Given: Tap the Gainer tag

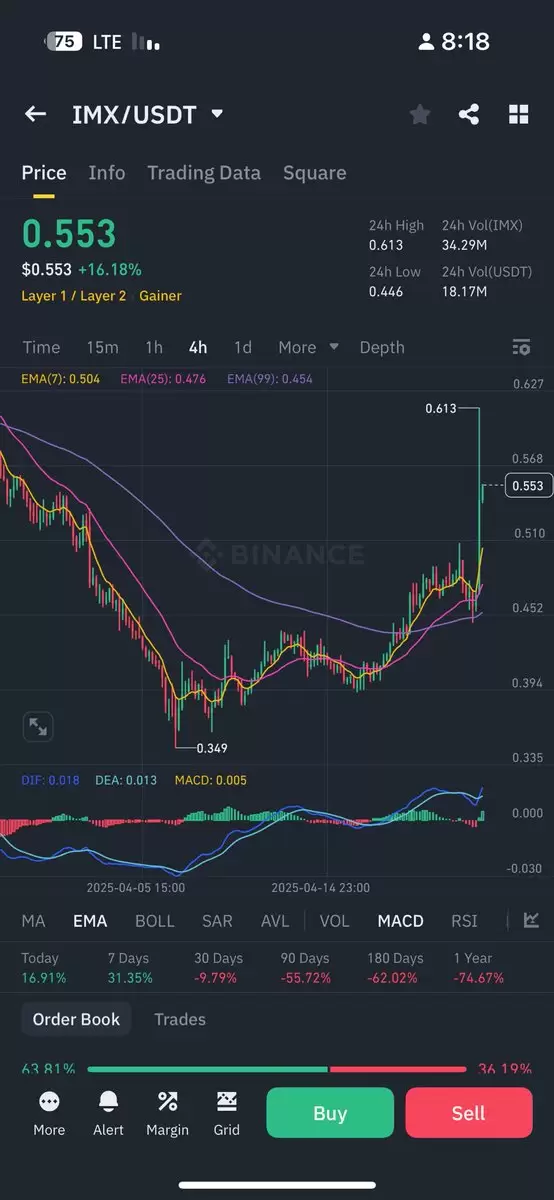Looking at the screenshot, I should [160, 296].
